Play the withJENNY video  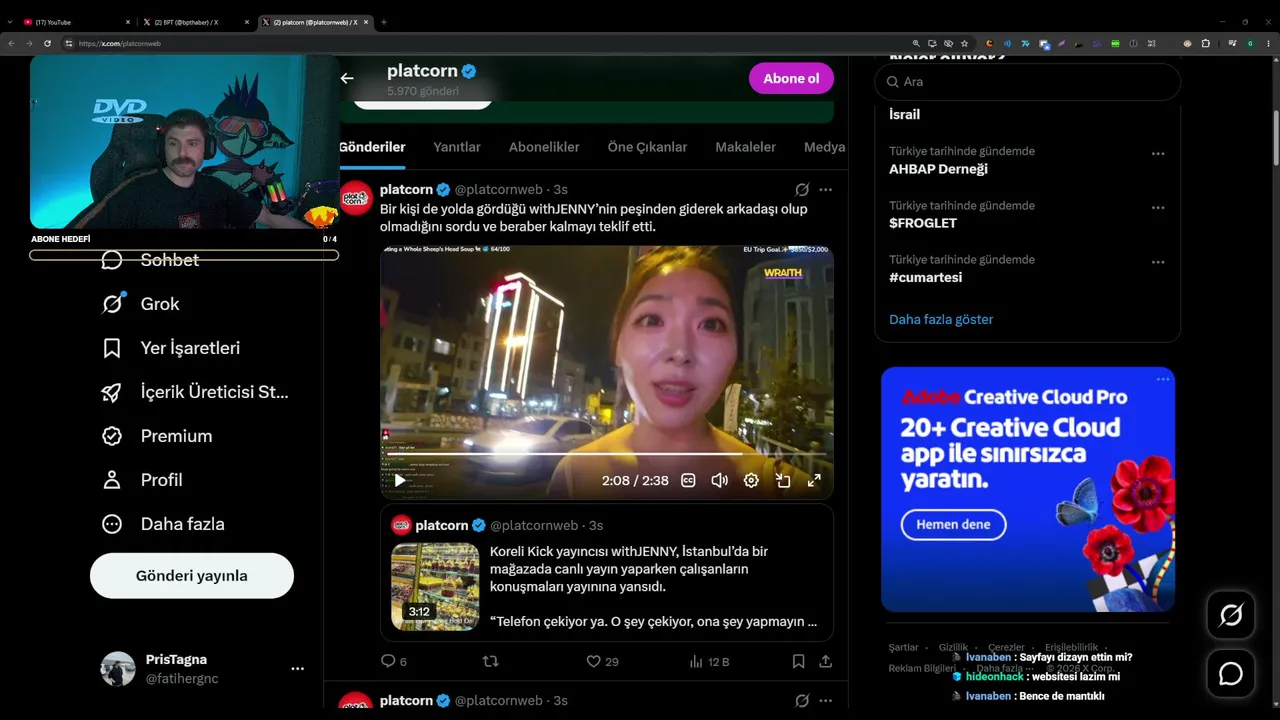coord(400,480)
